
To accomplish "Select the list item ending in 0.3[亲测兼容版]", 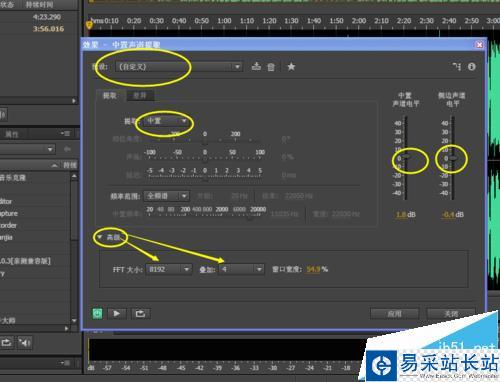I will point(35,261).
